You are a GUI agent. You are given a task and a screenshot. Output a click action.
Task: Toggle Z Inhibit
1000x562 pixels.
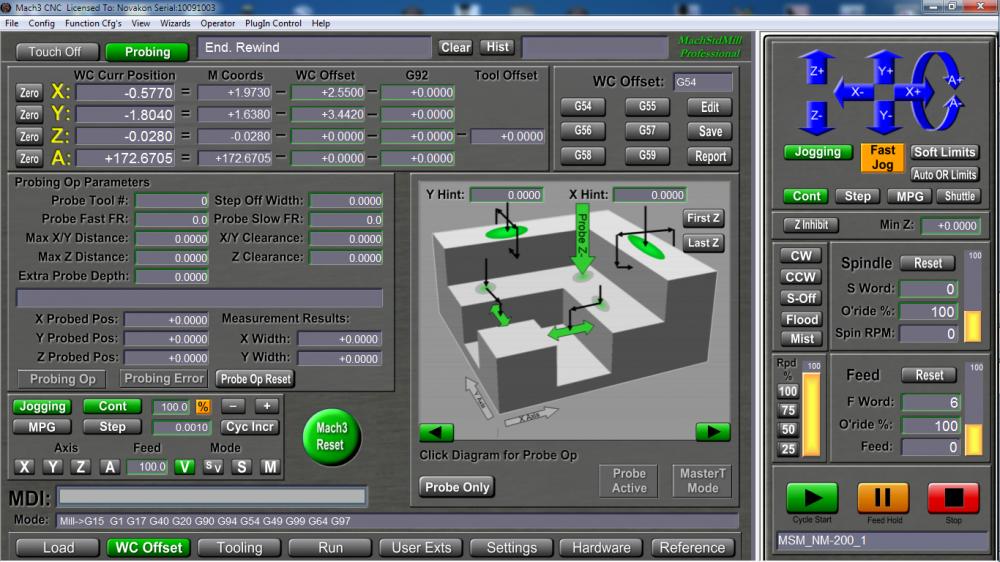pyautogui.click(x=811, y=225)
